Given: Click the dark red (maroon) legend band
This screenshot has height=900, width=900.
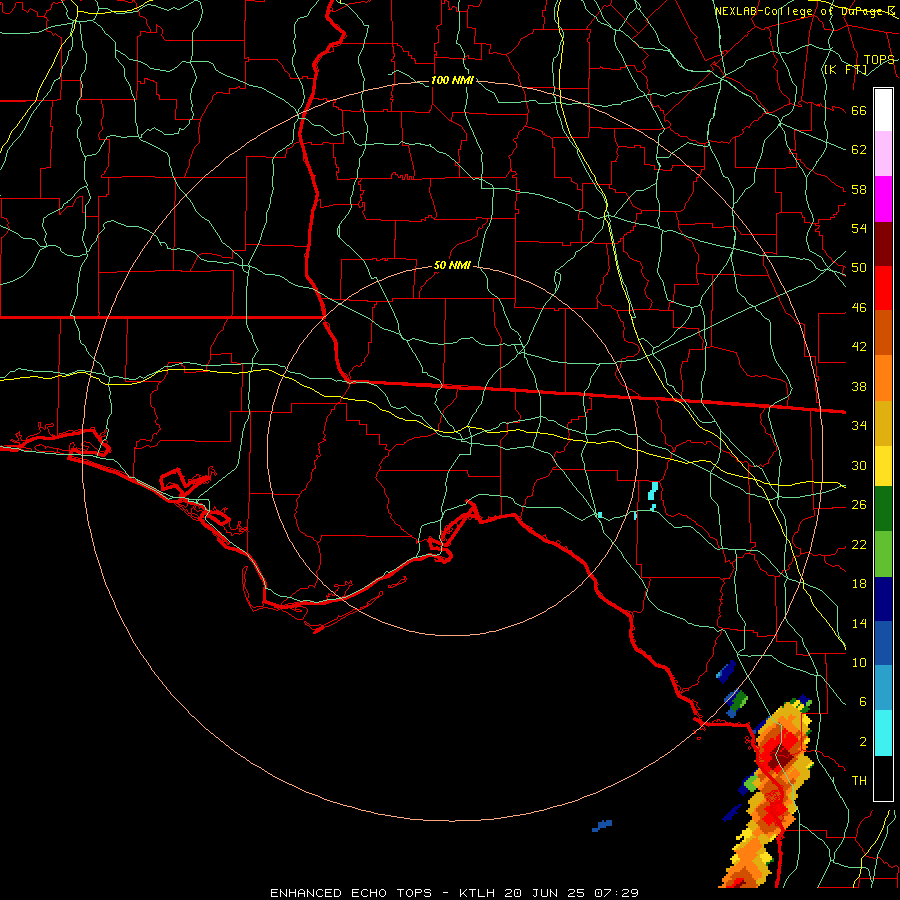Looking at the screenshot, I should 883,244.
